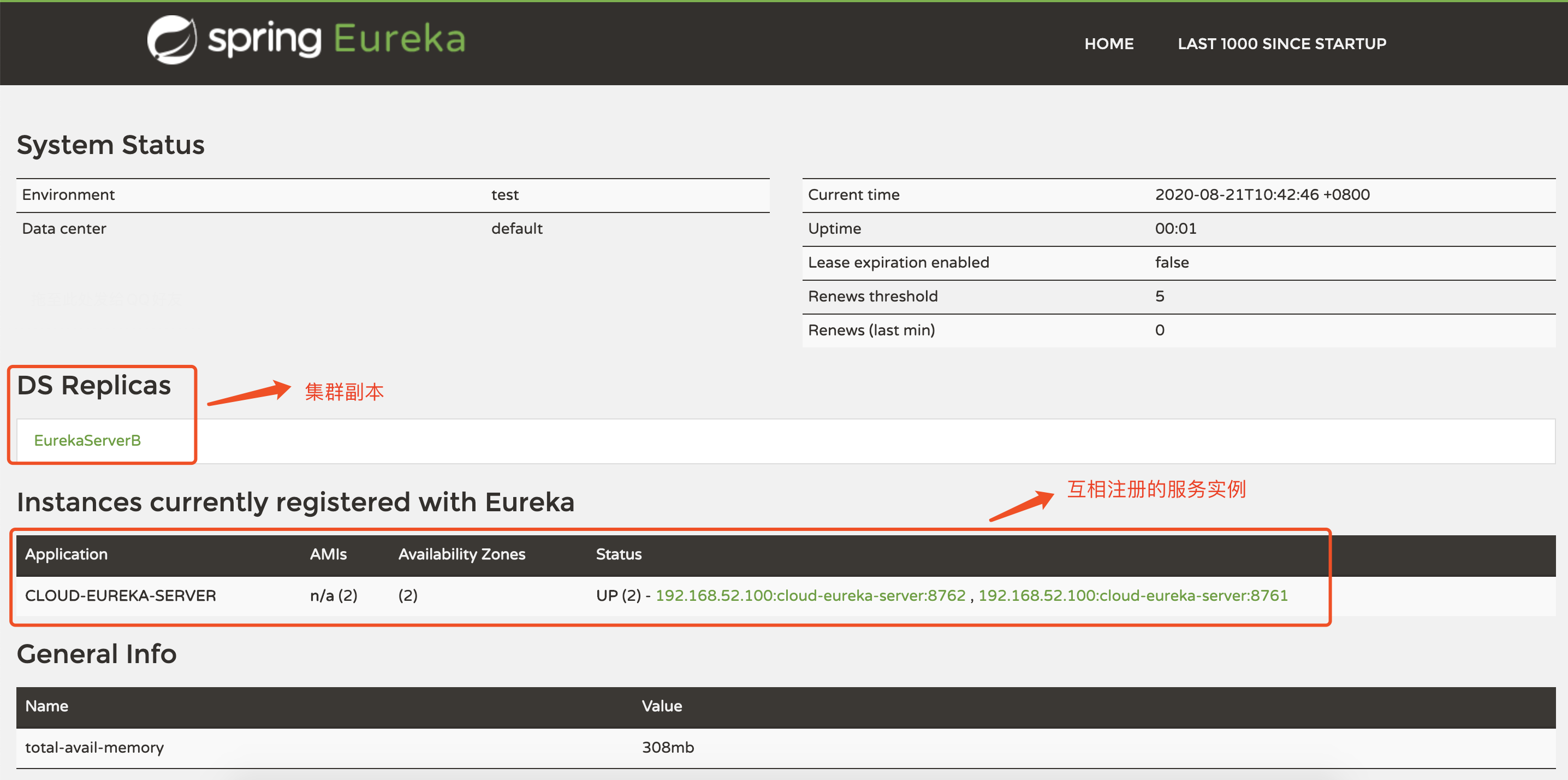Open LAST 1000 SINCE STARTUP page

[1282, 44]
